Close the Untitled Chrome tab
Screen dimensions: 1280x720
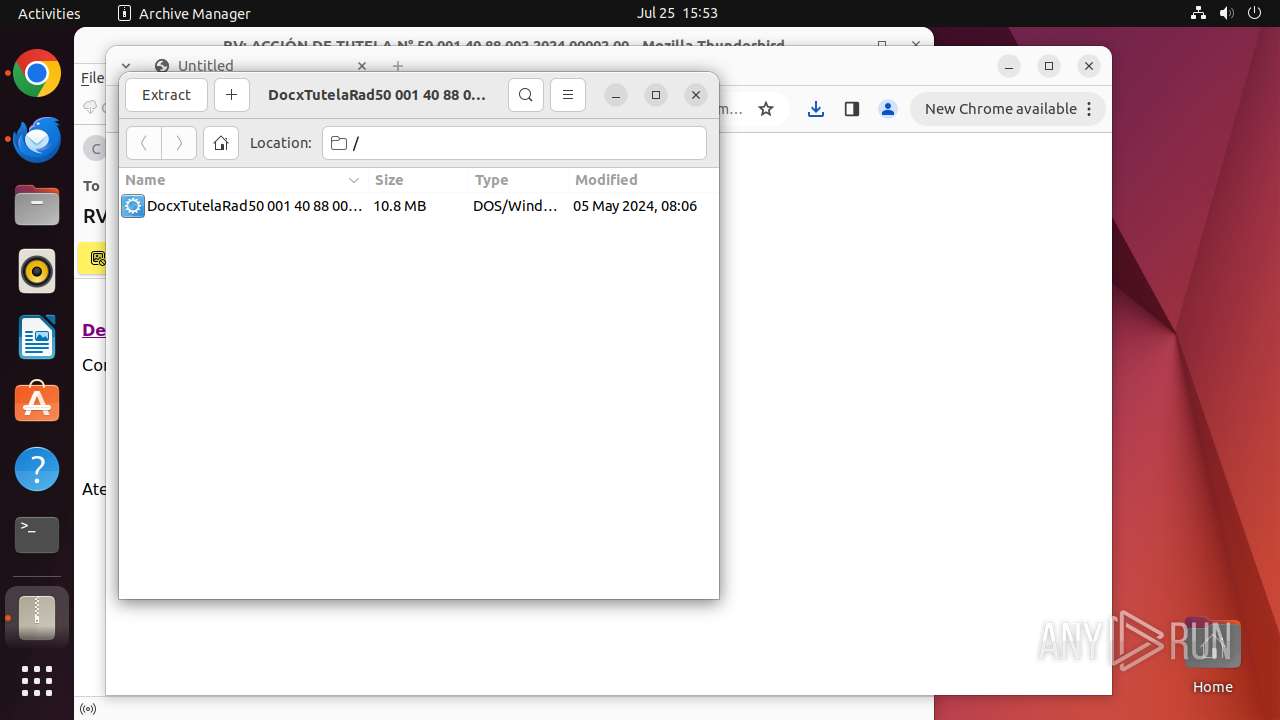[362, 66]
